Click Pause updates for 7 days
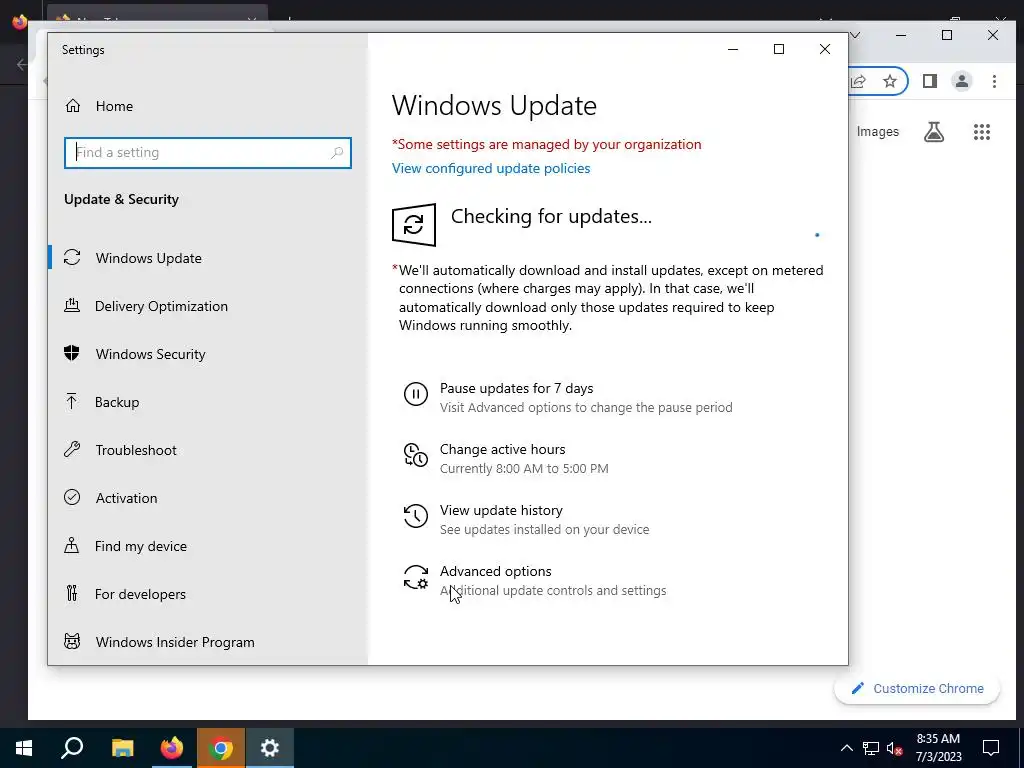 click(517, 388)
